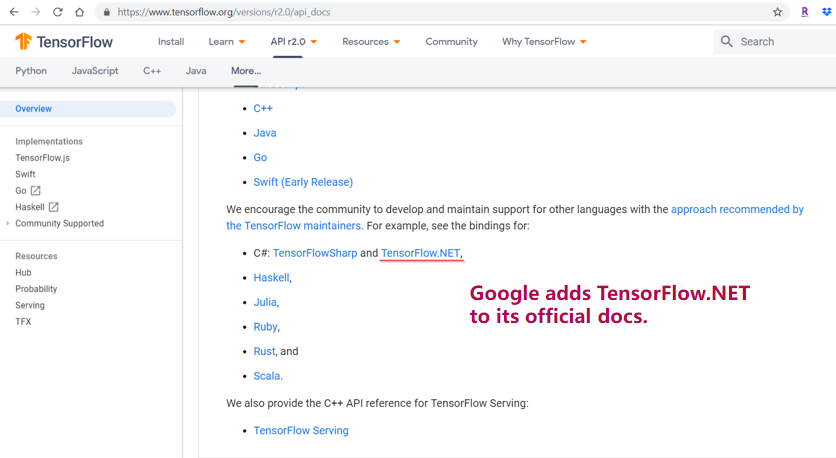Screen dimensions: 836x458
Task: Open Haskell in the sidebar
Action: click(29, 207)
